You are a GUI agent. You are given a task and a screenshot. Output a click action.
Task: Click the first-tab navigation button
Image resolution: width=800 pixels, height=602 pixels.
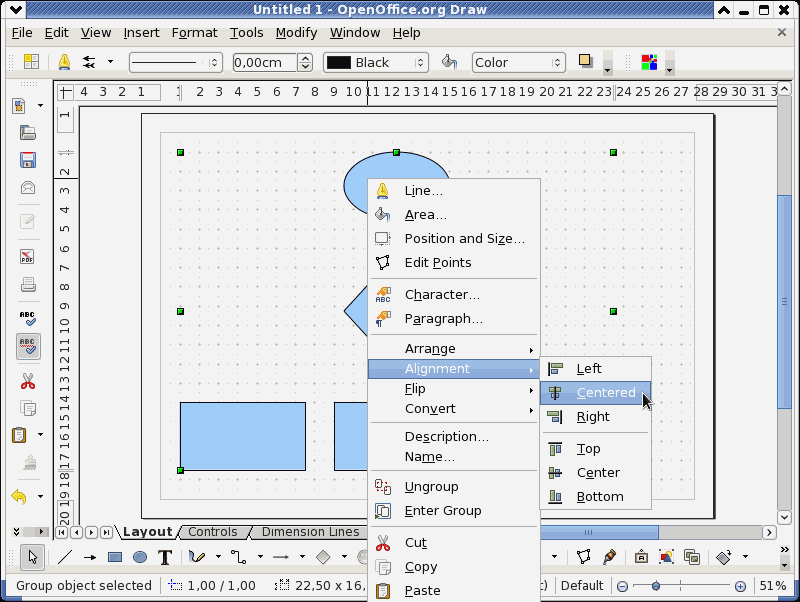click(x=61, y=533)
